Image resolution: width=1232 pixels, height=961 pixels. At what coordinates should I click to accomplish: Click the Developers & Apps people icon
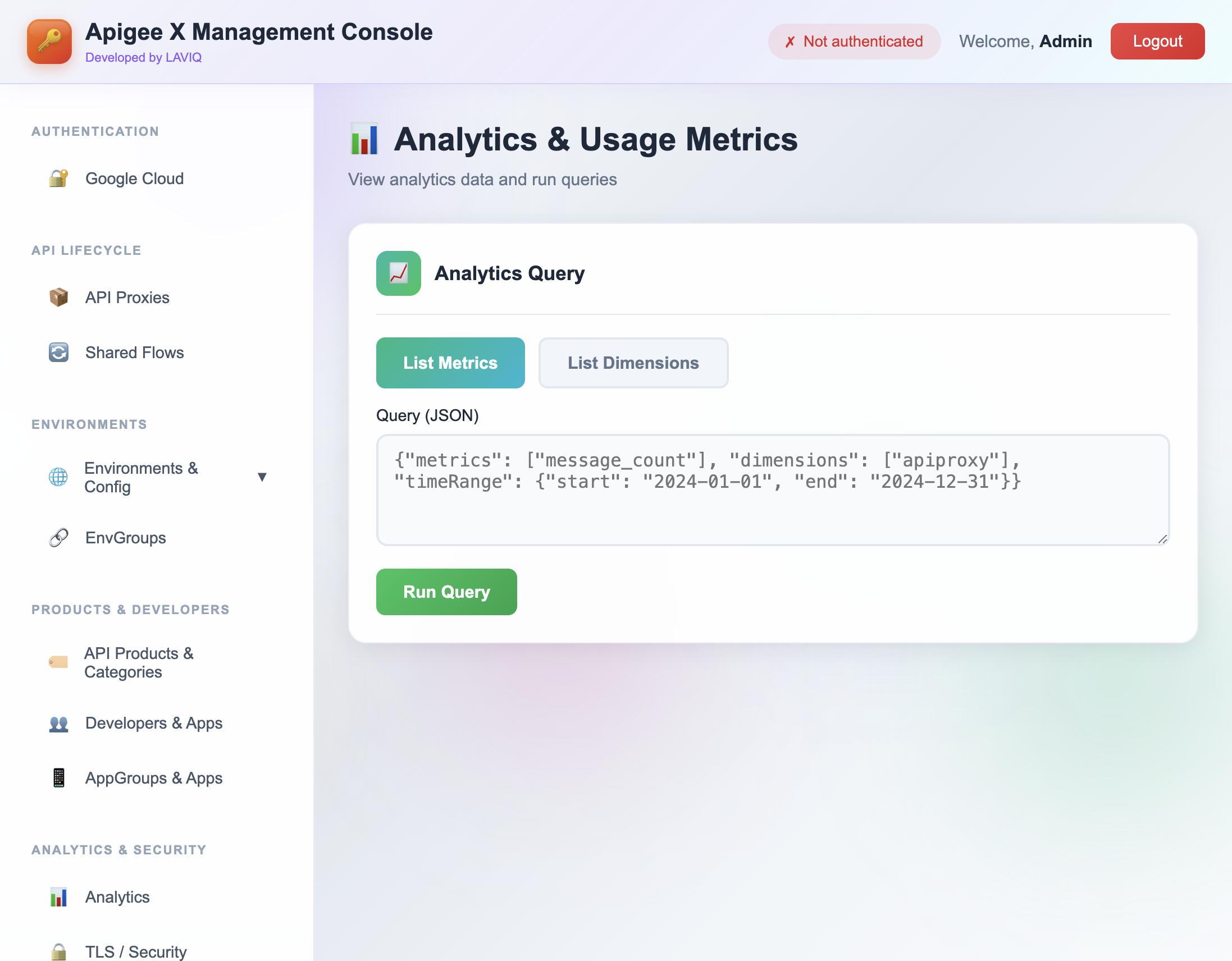point(58,724)
